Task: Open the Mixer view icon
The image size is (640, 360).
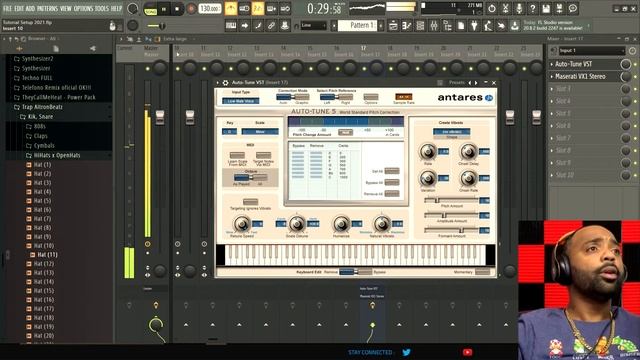Action: 433,26
